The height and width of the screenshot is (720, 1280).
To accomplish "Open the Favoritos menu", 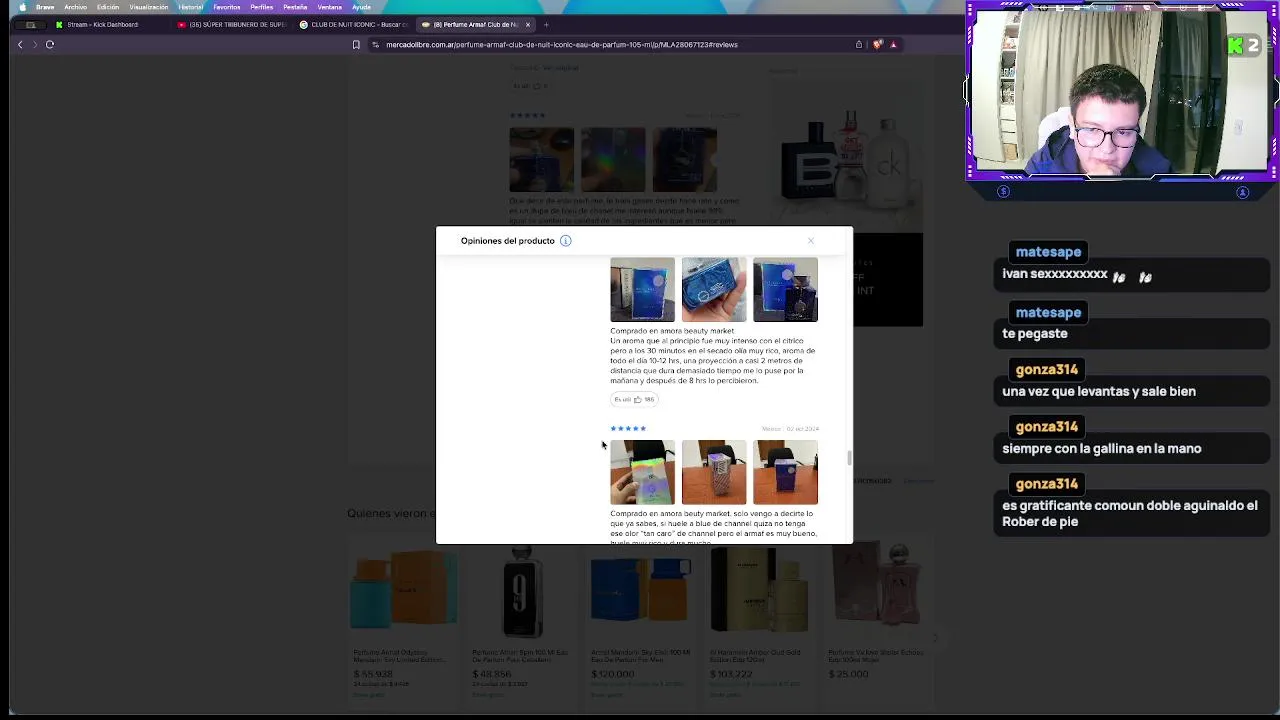I will click(x=227, y=7).
